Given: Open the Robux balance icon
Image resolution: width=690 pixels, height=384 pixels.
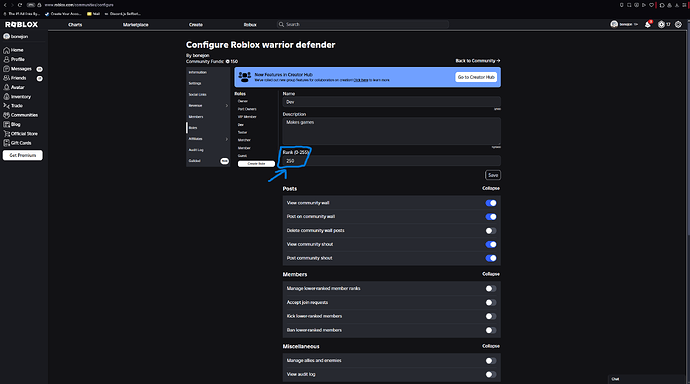Looking at the screenshot, I should [x=661, y=25].
